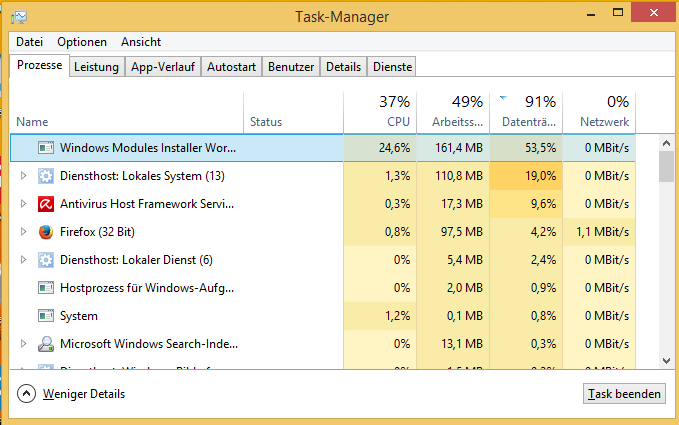Image resolution: width=679 pixels, height=425 pixels.
Task: Click the Diensthost: Lokaler Dienst gear icon
Action: pos(45,260)
